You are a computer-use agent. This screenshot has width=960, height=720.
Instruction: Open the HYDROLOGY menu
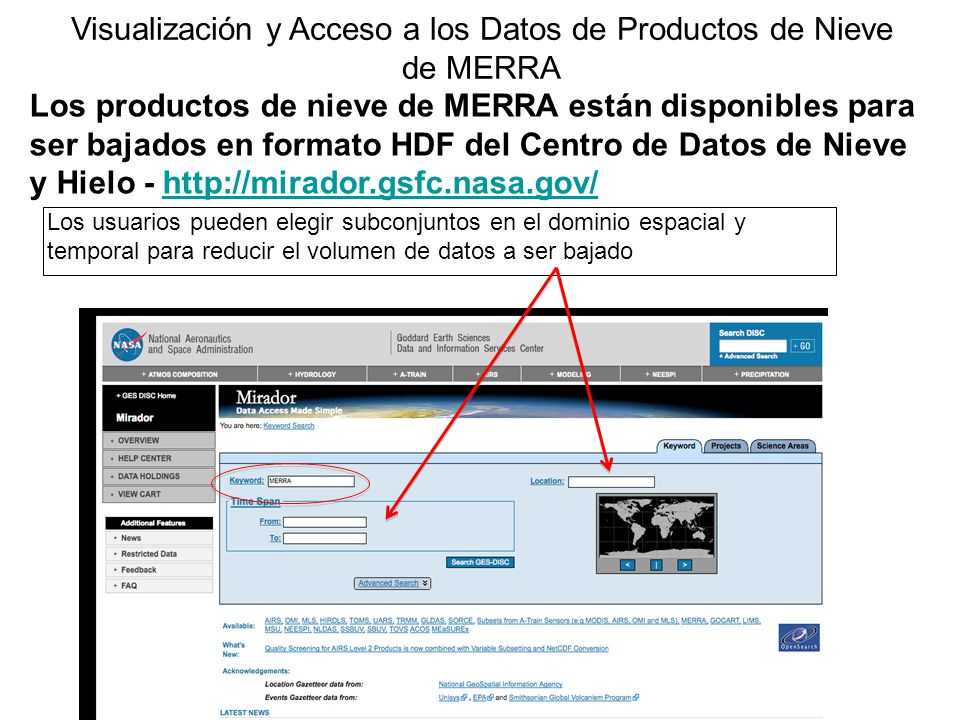point(312,374)
